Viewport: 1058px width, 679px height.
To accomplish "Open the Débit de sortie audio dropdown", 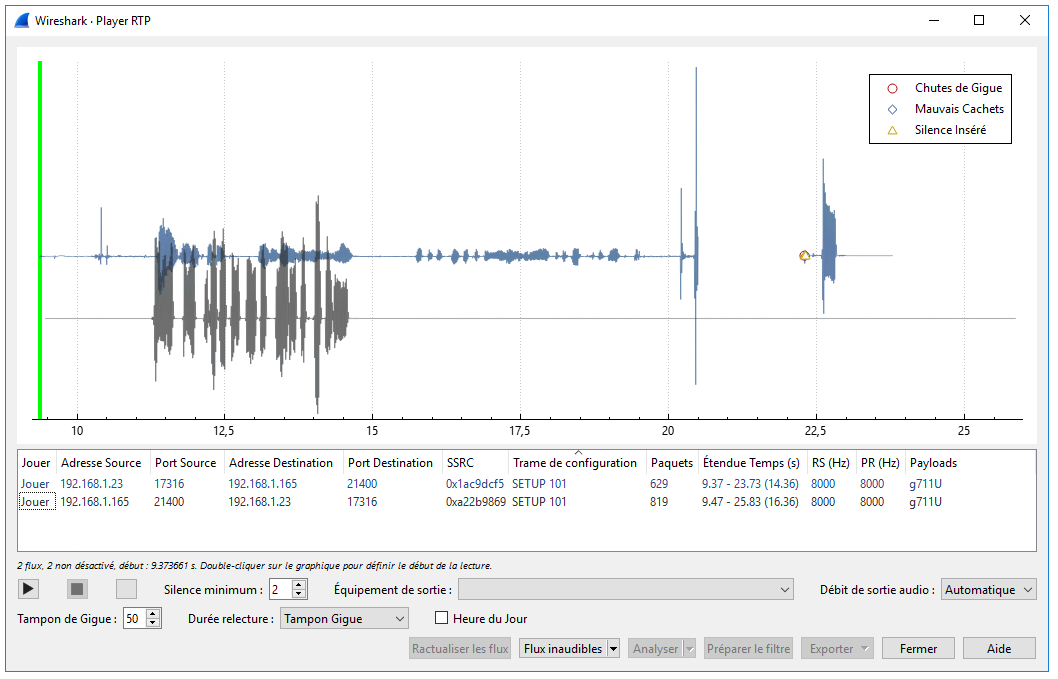I will click(x=988, y=590).
